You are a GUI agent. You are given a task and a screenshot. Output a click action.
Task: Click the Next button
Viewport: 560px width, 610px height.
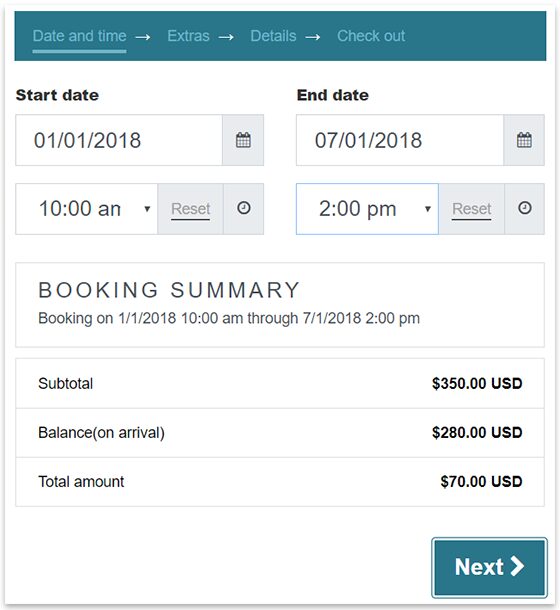click(x=490, y=567)
